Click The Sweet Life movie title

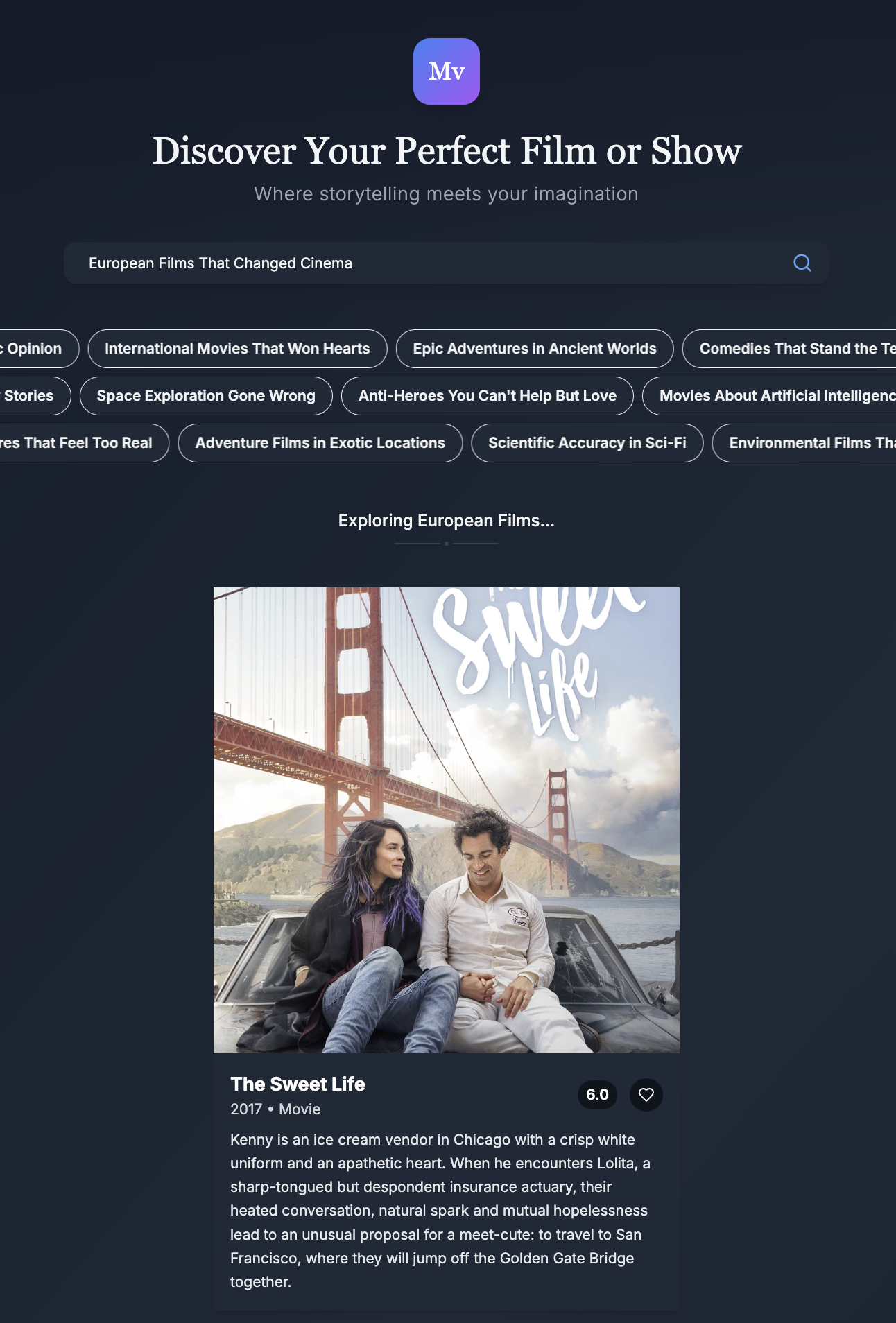pos(298,1084)
